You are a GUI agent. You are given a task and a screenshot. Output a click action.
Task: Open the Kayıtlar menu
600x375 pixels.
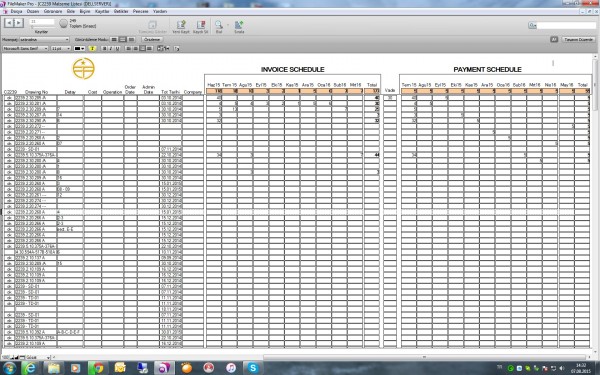[102, 11]
